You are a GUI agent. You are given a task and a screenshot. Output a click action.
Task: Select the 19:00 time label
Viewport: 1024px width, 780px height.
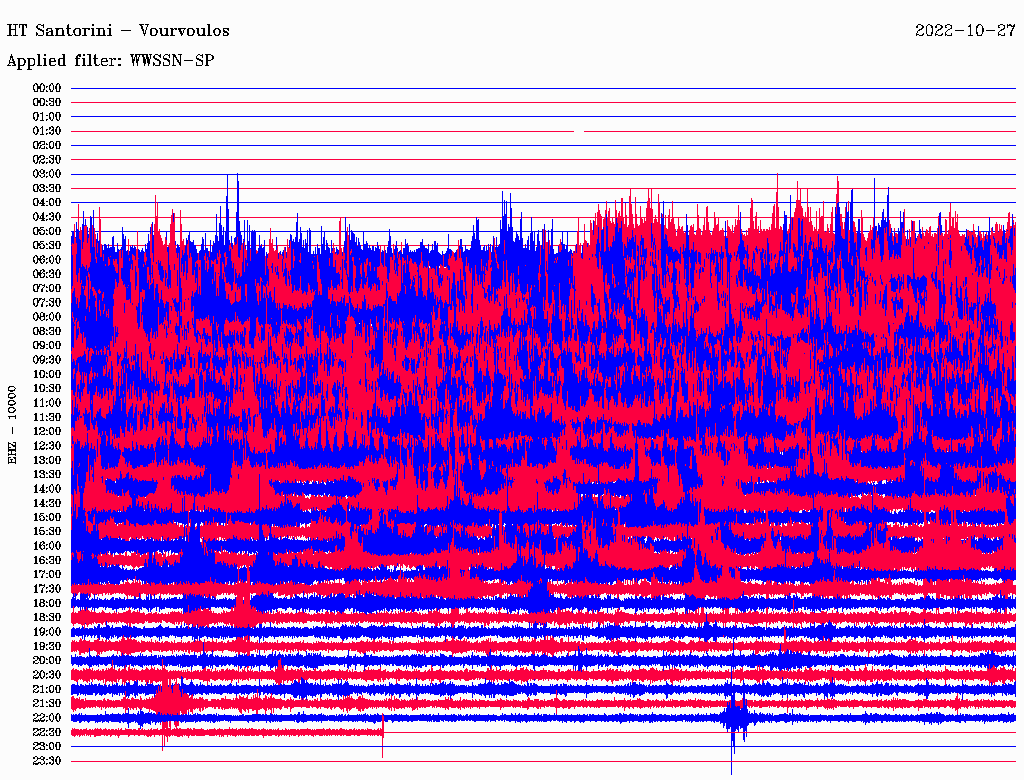pos(47,632)
